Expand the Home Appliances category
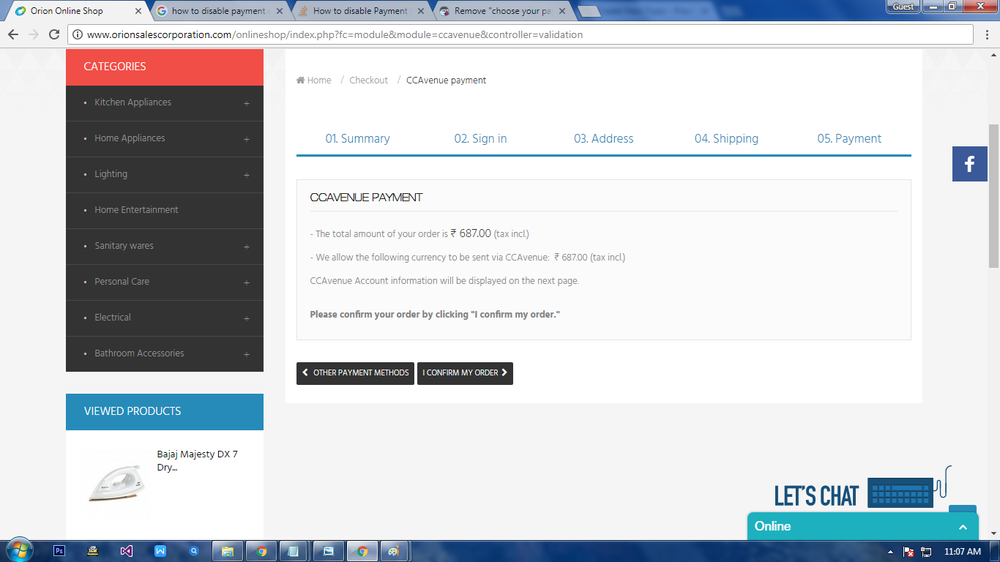 [x=246, y=138]
